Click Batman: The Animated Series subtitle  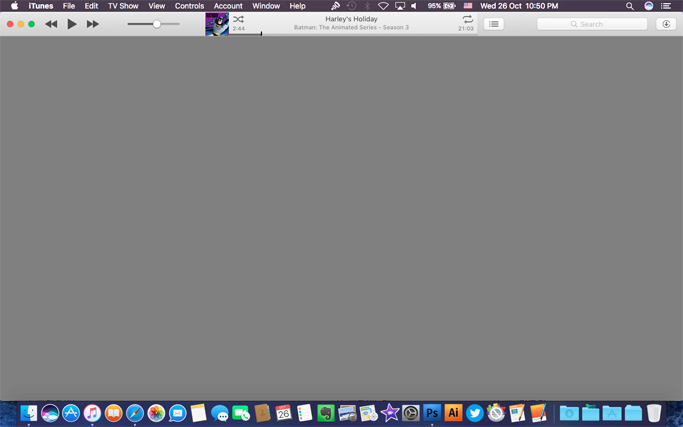(351, 27)
